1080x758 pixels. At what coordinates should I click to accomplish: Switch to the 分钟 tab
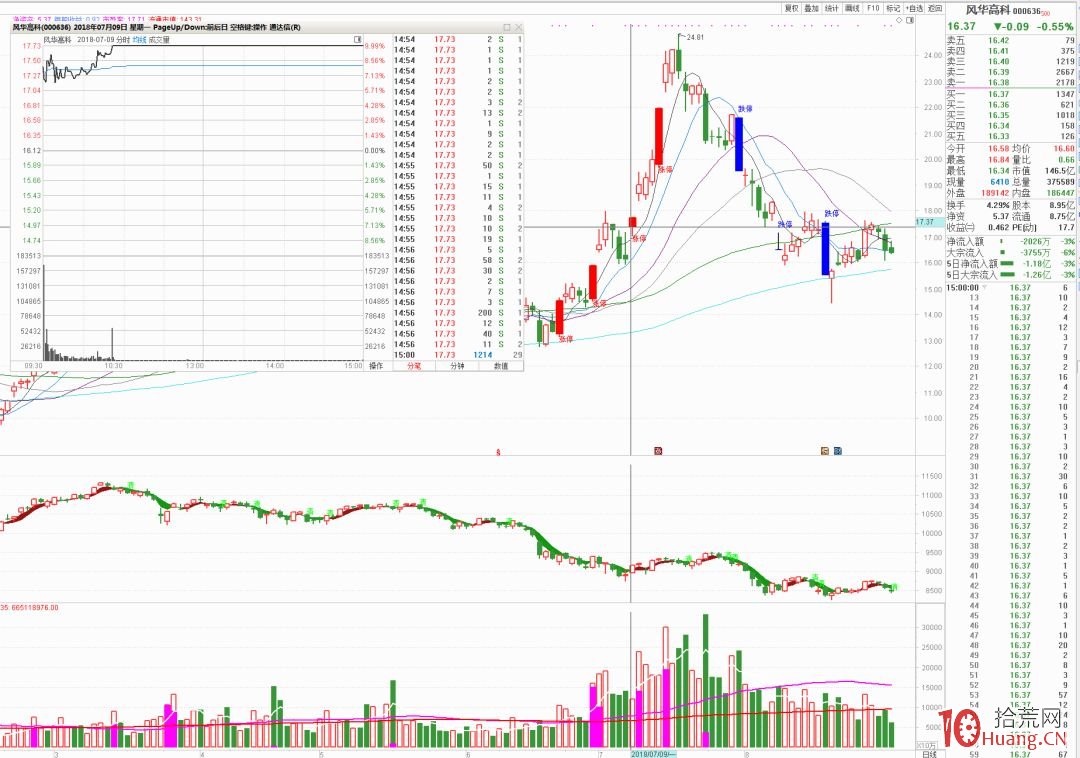pyautogui.click(x=457, y=366)
